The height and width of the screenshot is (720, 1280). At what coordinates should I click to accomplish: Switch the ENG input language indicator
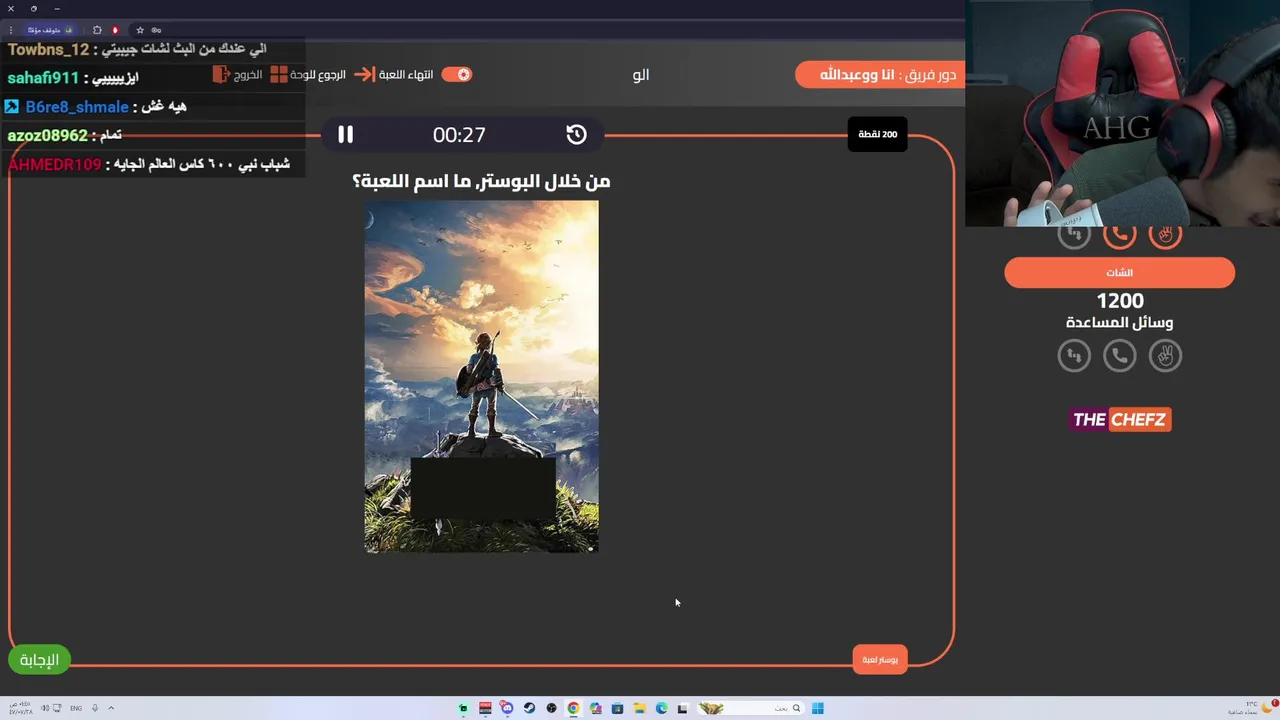pos(76,708)
